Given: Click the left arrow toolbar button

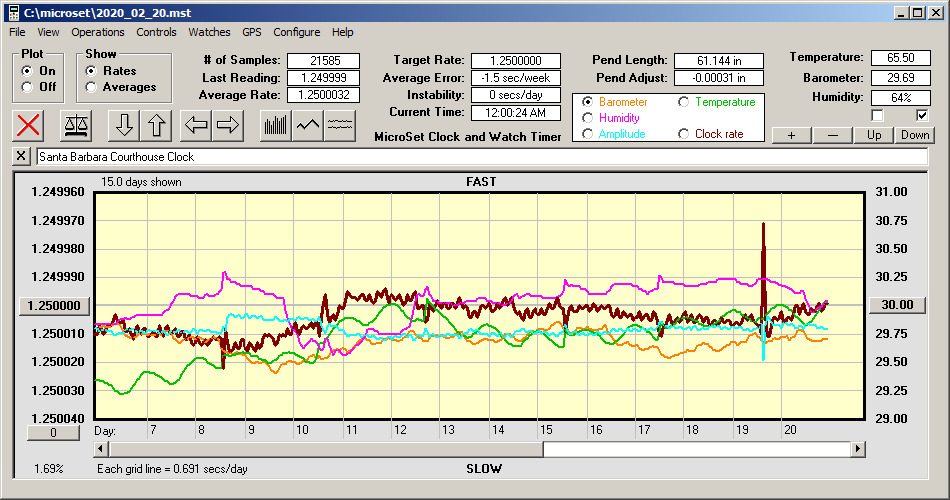Looking at the screenshot, I should coord(196,125).
